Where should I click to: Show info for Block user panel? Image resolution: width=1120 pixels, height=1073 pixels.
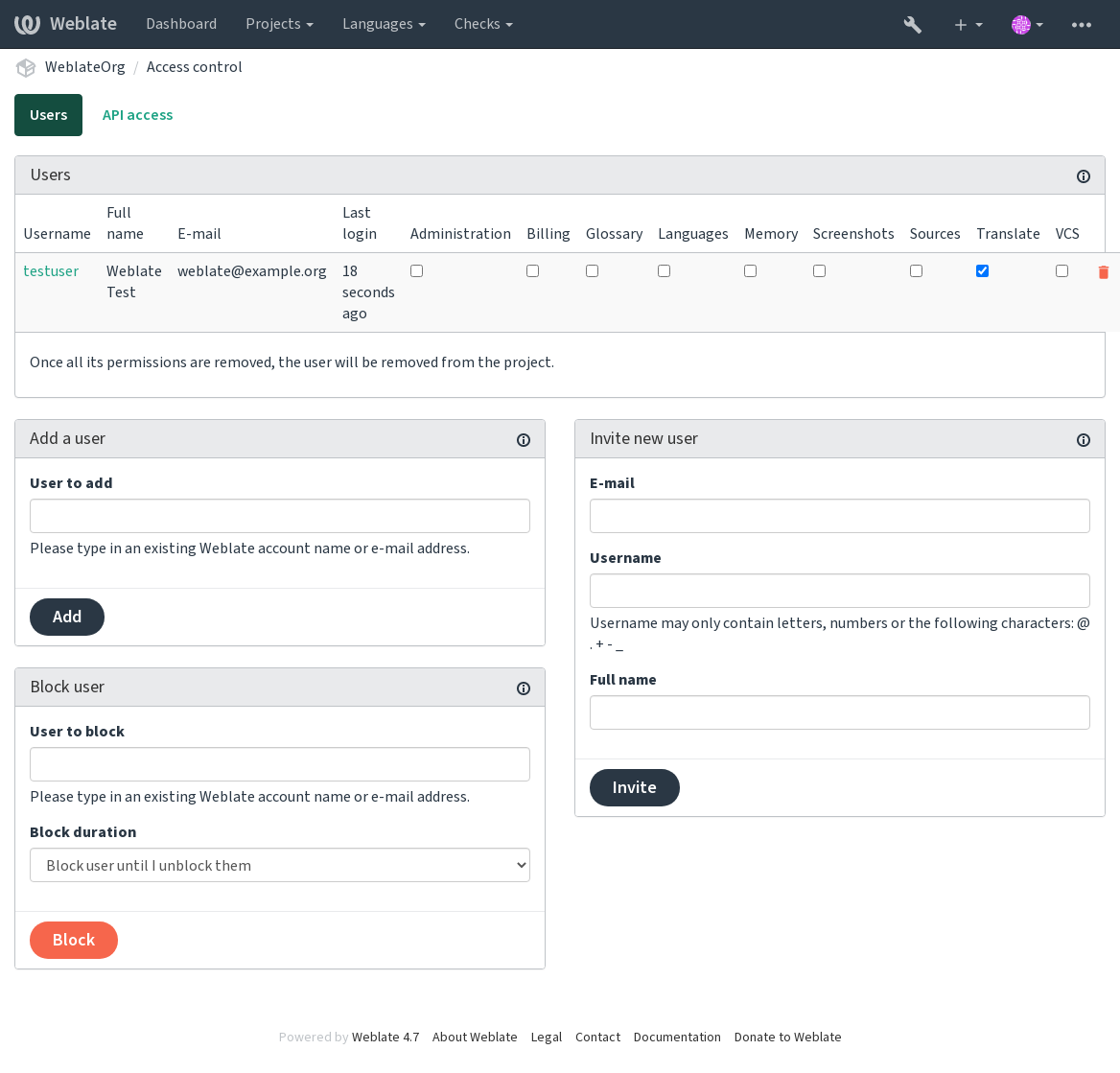(524, 688)
